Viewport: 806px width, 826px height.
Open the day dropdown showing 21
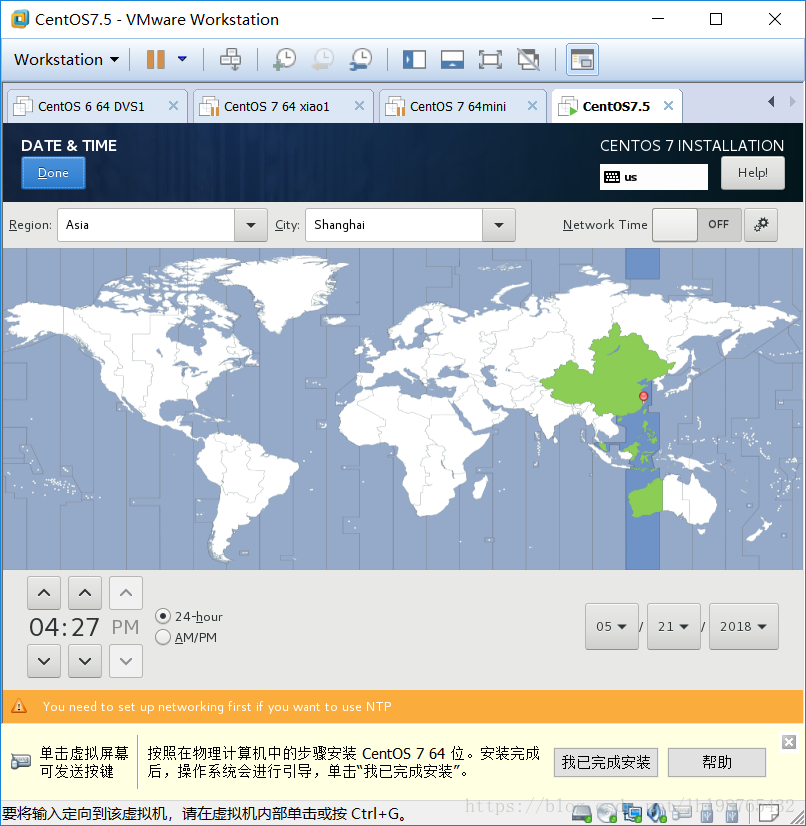[673, 626]
